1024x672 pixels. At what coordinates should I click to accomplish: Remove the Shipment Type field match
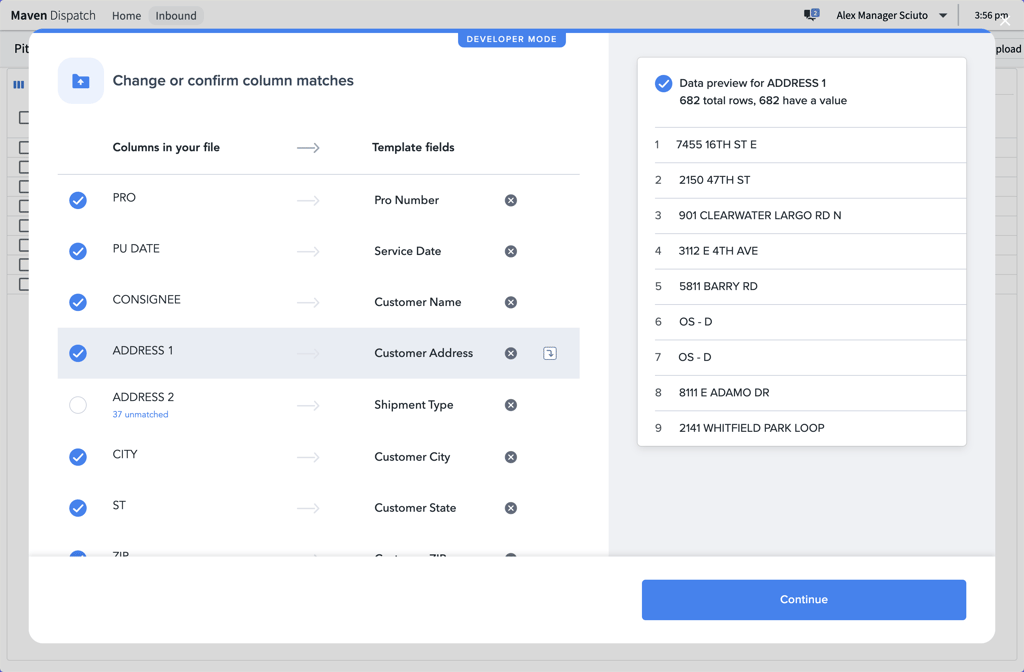click(511, 405)
